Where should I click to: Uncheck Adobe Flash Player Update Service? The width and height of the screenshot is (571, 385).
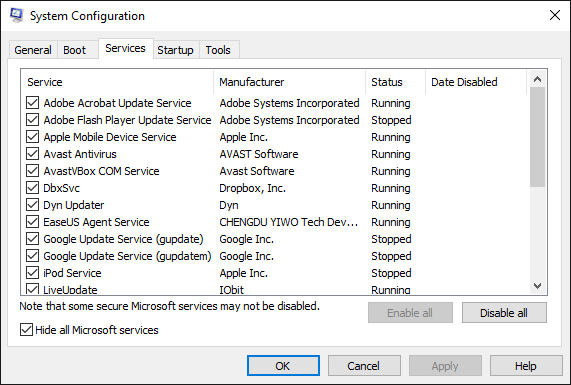(32, 120)
